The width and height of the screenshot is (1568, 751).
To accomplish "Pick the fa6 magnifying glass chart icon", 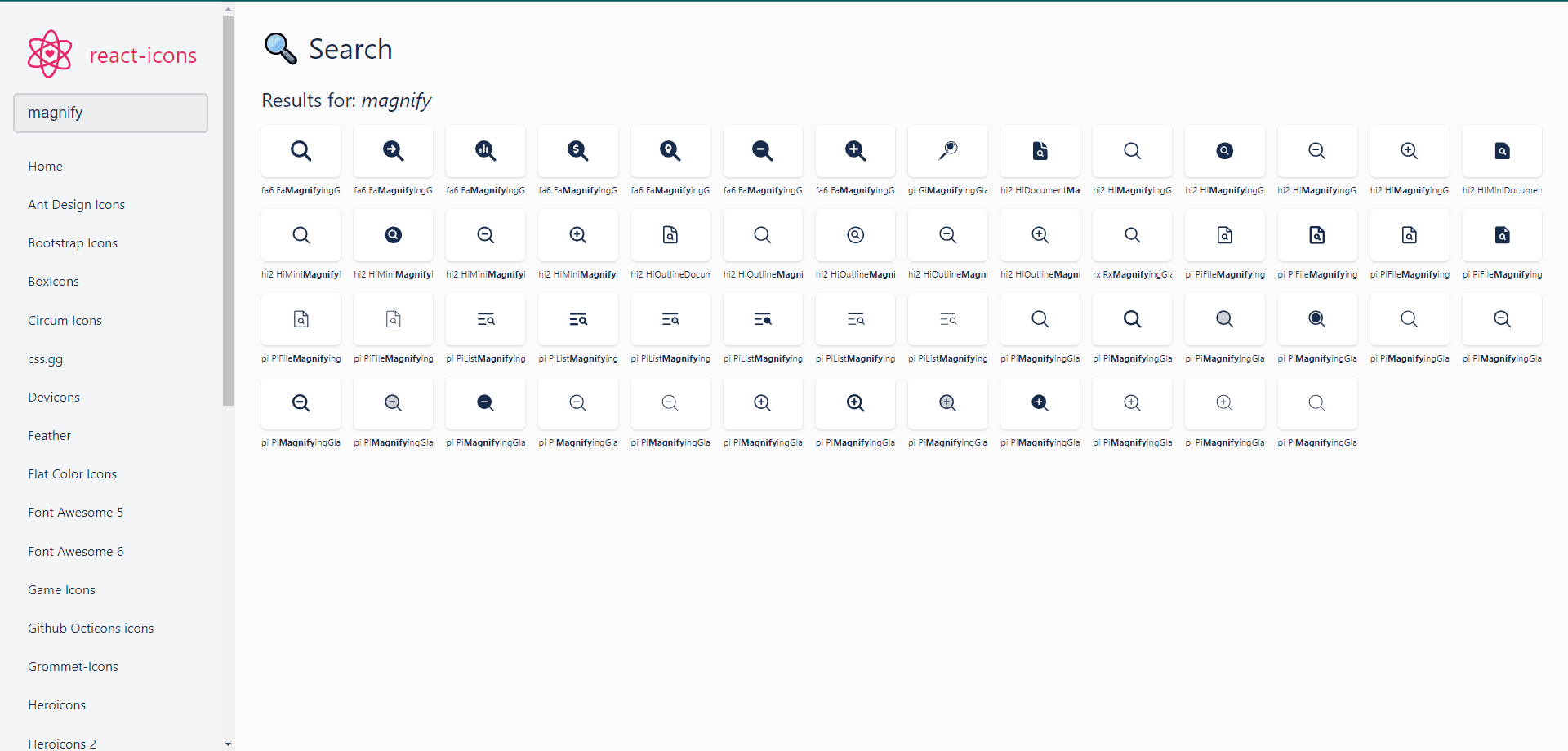I will tap(485, 151).
